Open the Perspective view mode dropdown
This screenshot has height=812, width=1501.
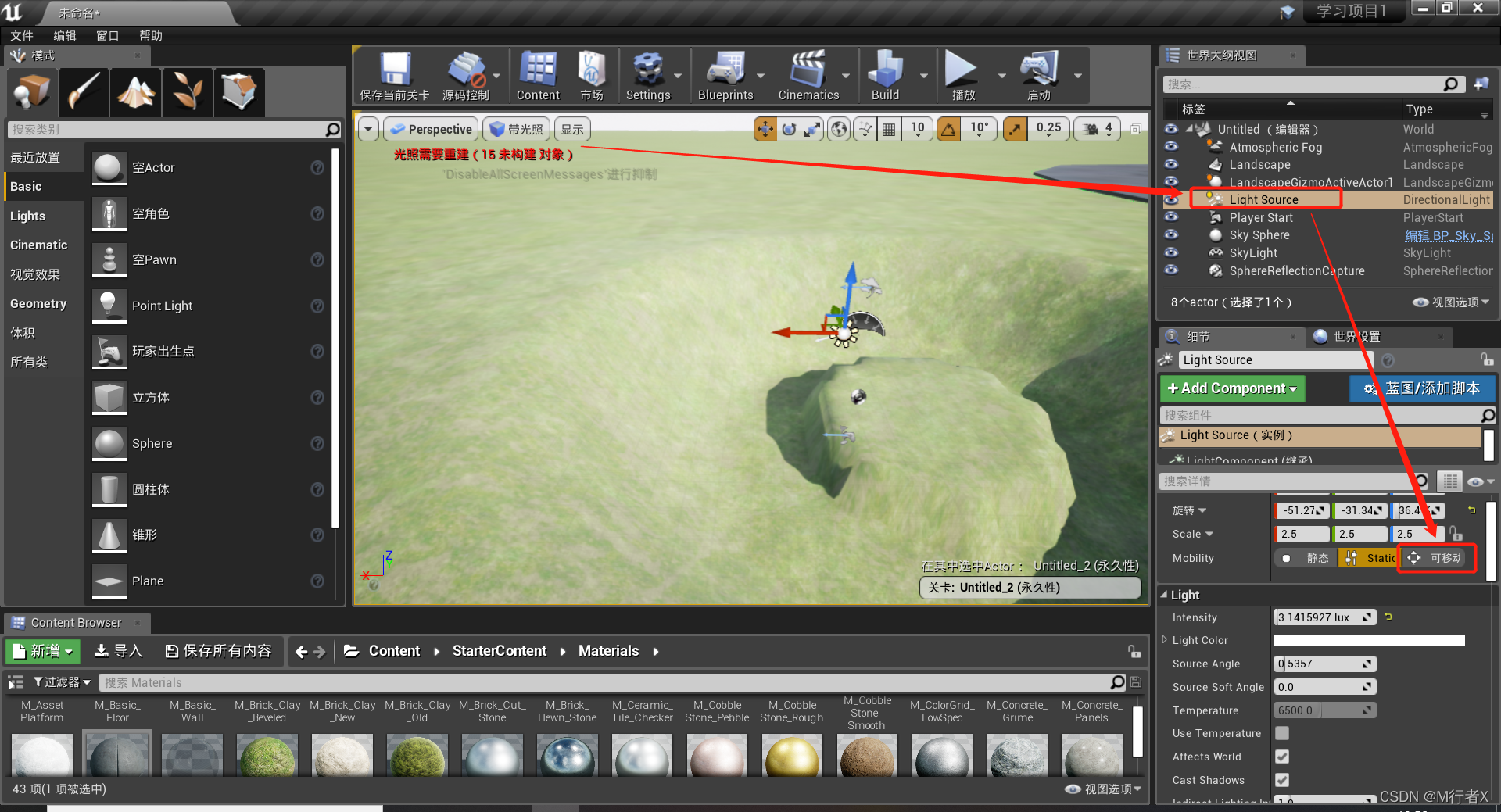(431, 129)
